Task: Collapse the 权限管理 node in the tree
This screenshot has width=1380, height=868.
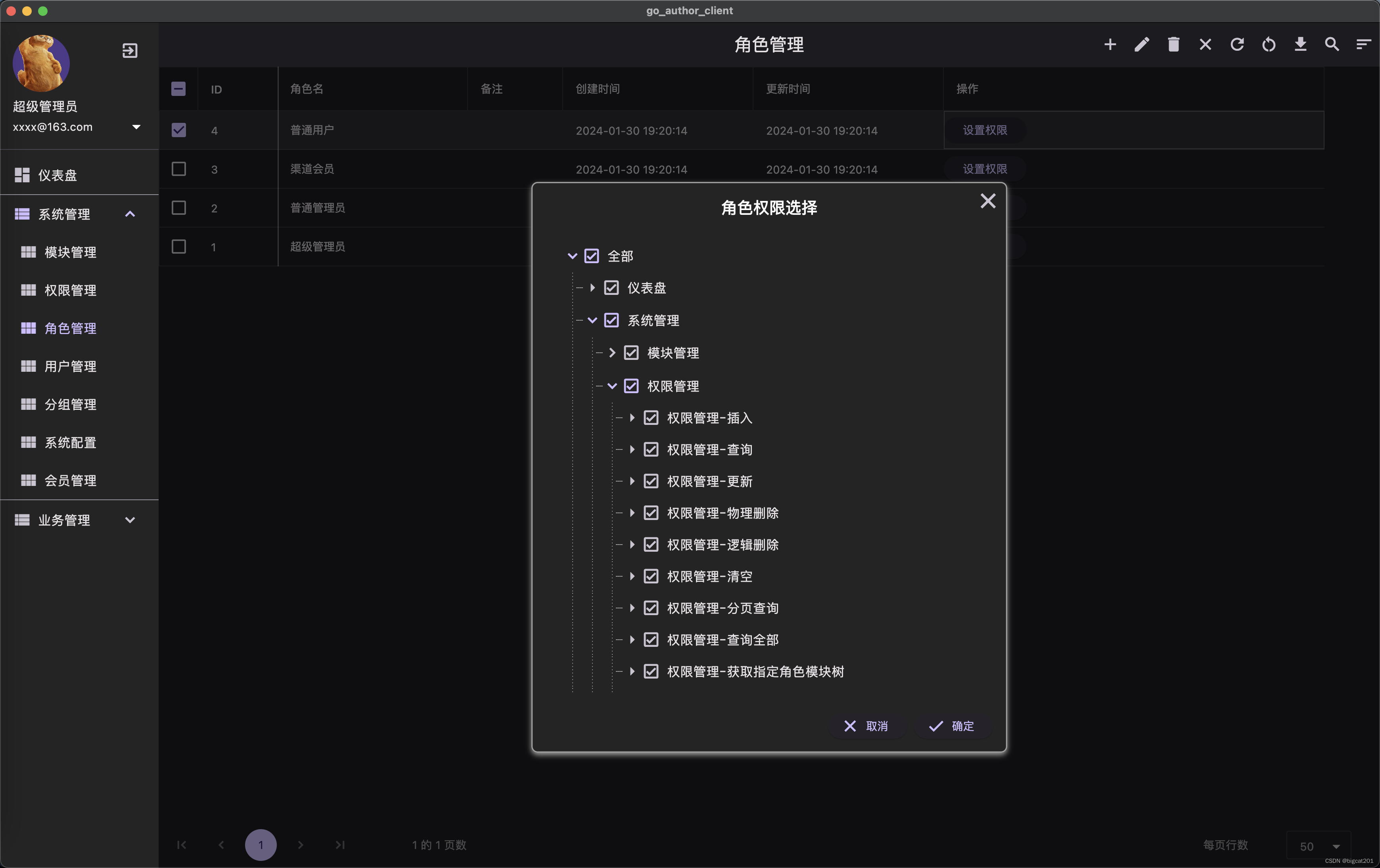Action: (611, 386)
